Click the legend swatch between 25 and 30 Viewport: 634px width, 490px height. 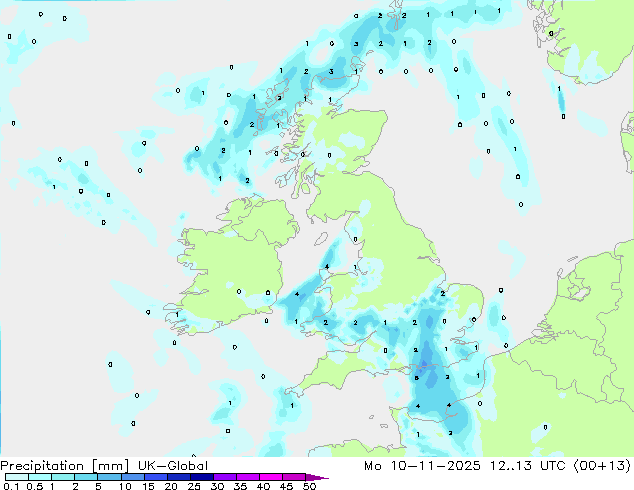(x=202, y=477)
